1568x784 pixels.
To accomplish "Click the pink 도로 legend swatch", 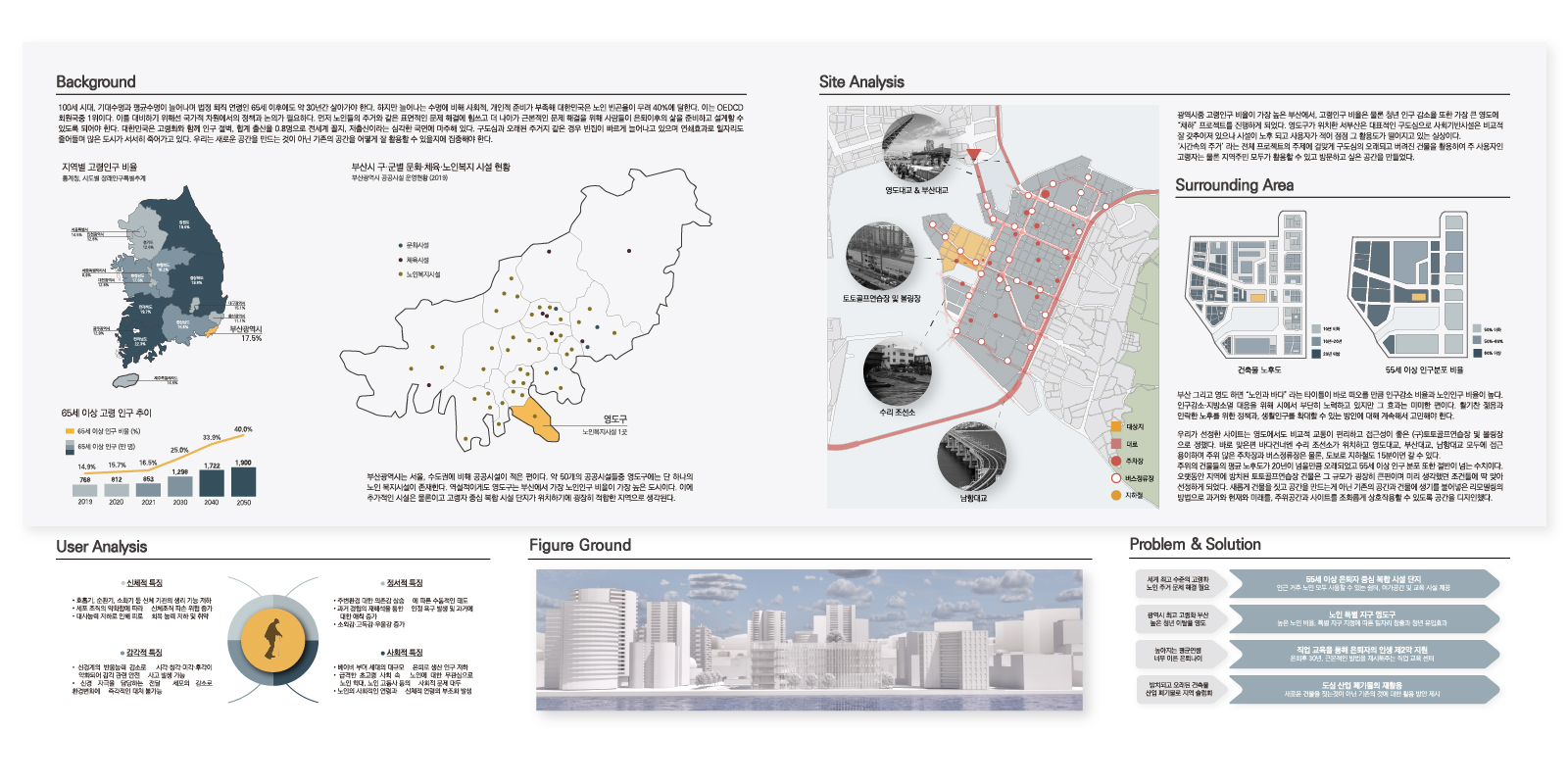I will (1115, 444).
